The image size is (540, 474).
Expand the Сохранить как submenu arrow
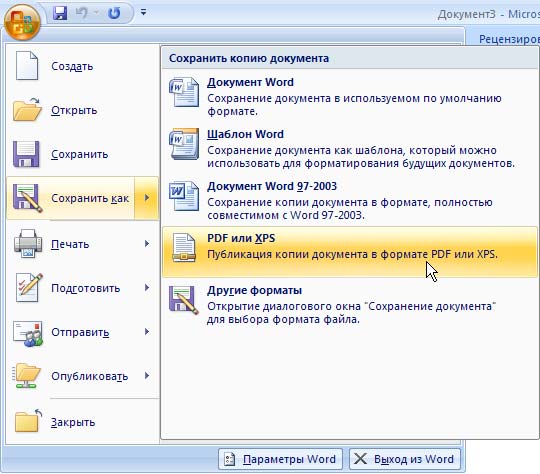(147, 198)
